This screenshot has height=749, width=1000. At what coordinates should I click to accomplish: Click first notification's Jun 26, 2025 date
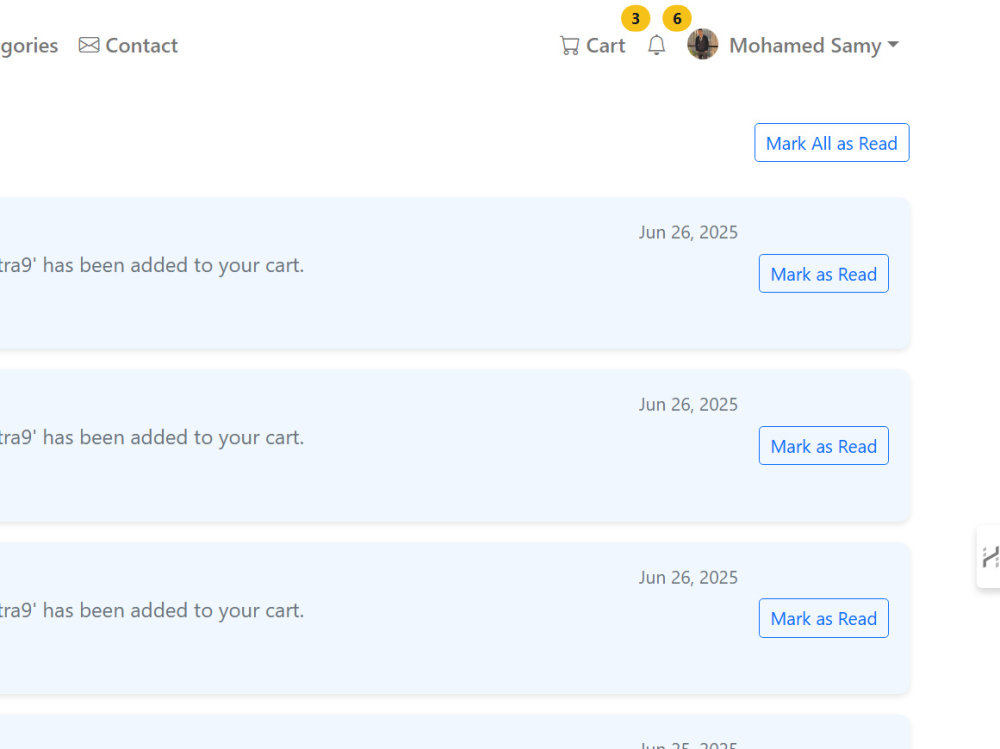point(688,232)
